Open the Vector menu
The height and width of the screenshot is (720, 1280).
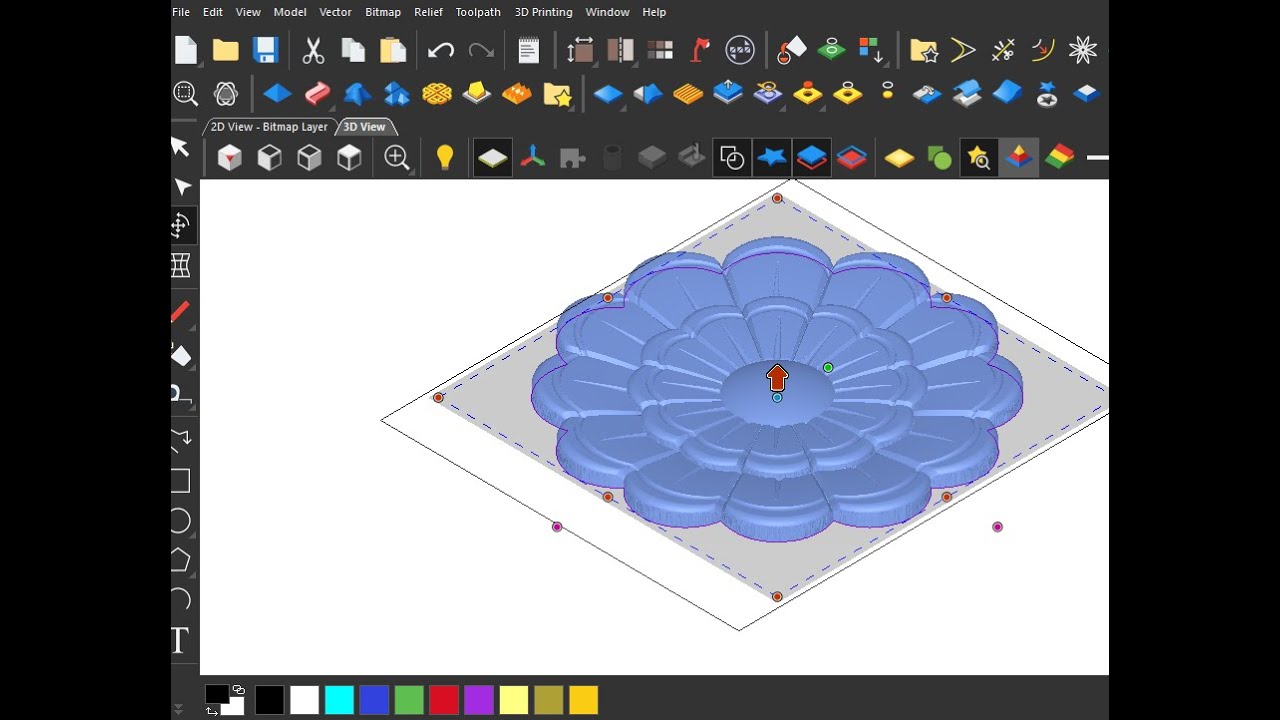(336, 12)
